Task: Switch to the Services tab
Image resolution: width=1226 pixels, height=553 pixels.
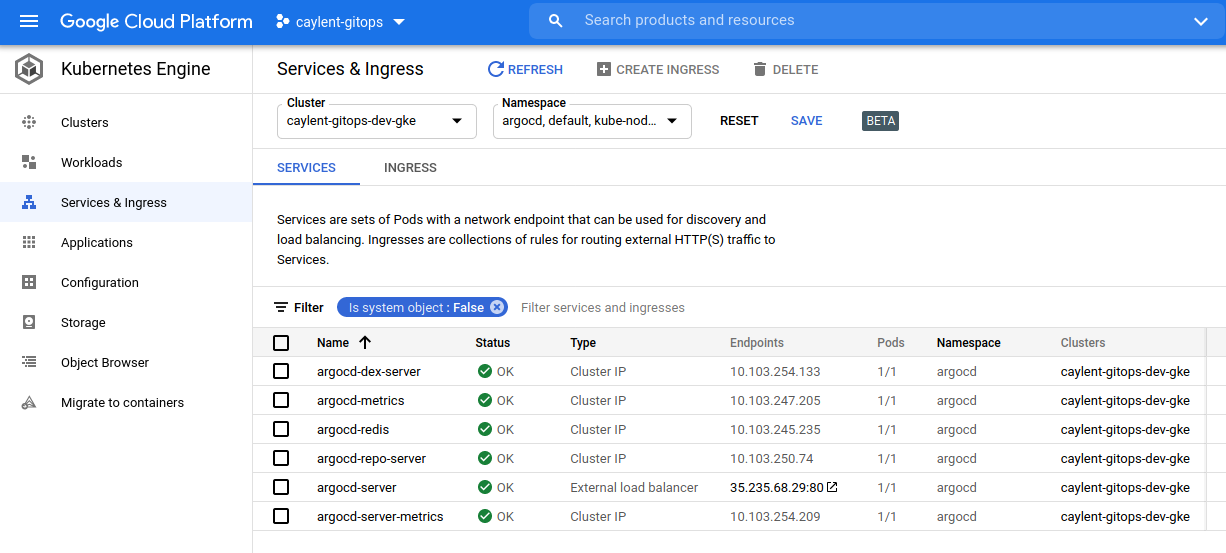Action: coord(306,167)
